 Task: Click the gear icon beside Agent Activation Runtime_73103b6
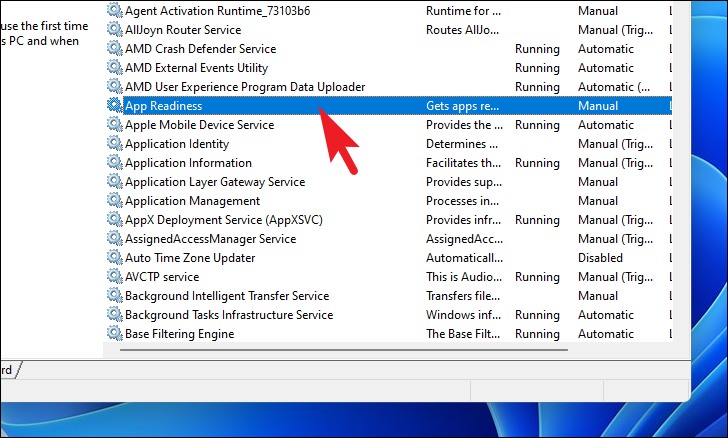[x=115, y=10]
